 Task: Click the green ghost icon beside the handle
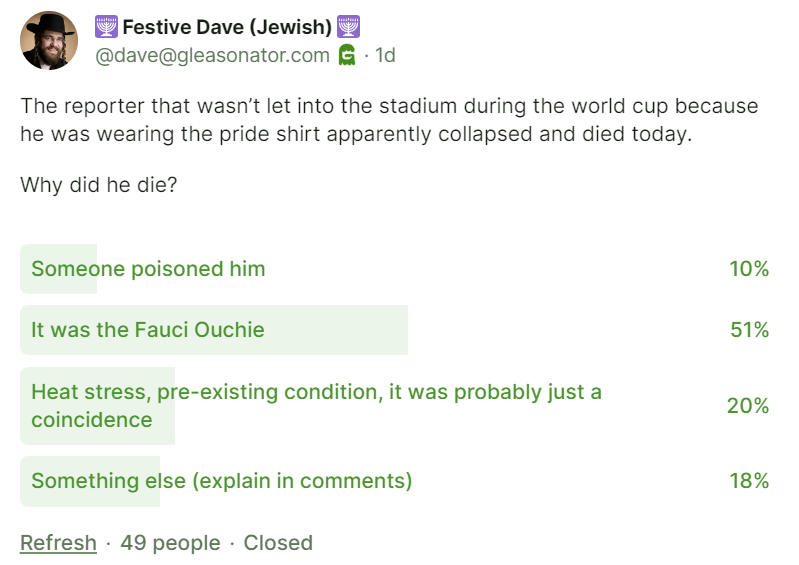347,55
